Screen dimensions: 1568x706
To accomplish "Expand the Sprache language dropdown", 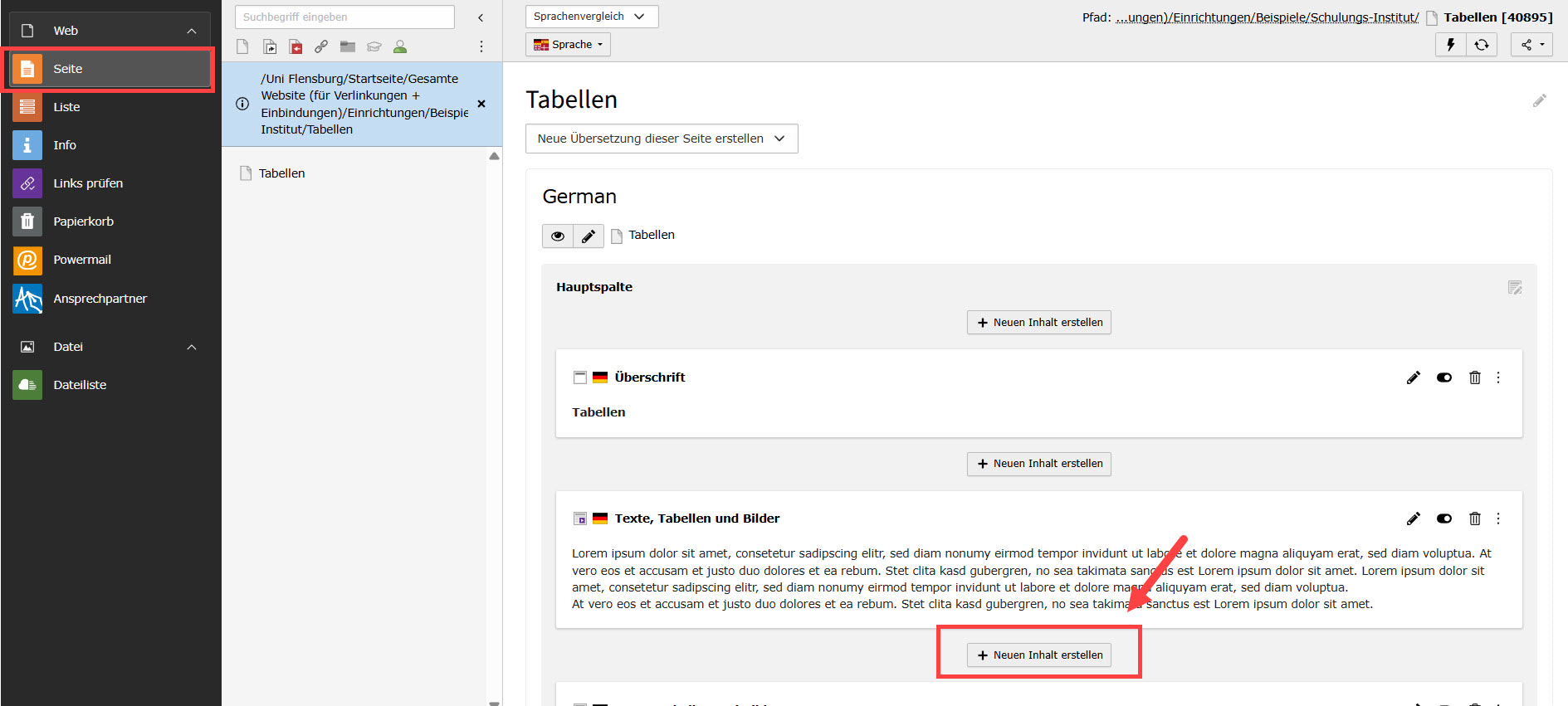I will tap(568, 45).
